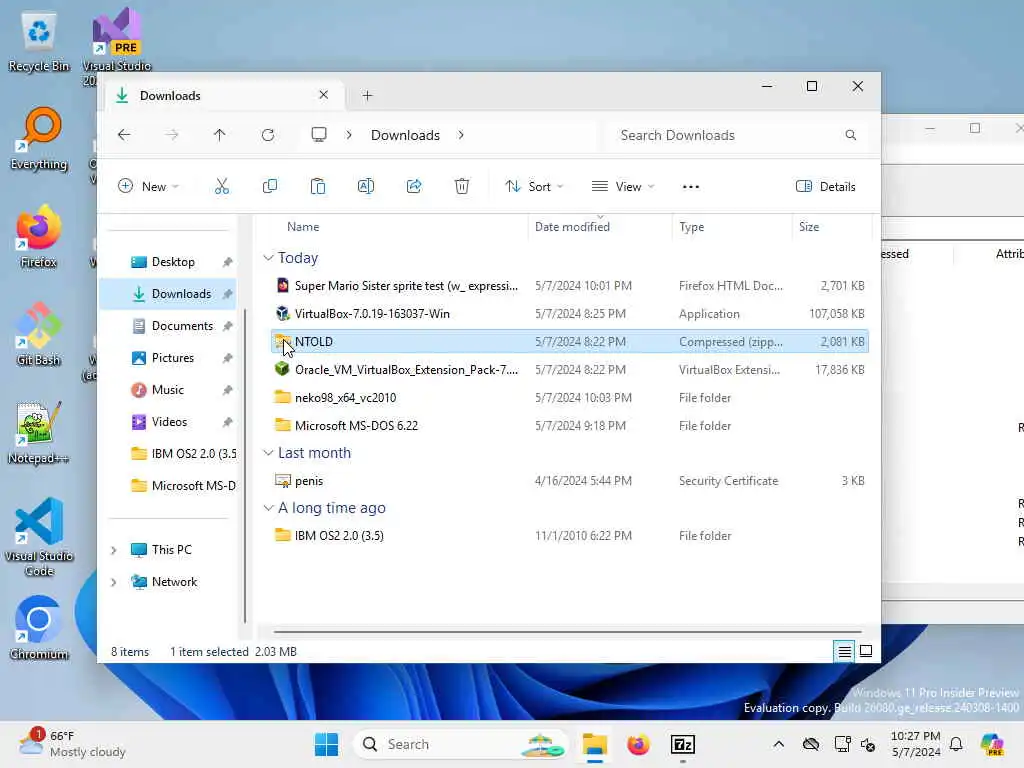Click Downloads in the address bar
Viewport: 1024px width, 768px height.
coord(406,135)
